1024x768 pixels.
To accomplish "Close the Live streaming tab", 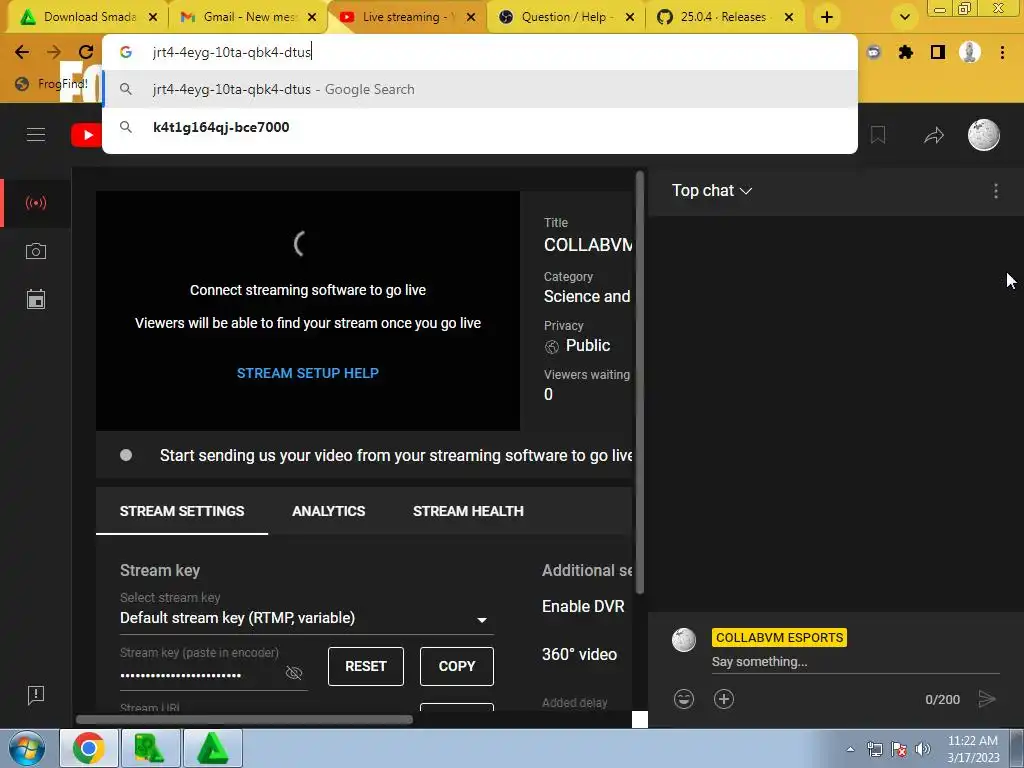I will click(x=470, y=18).
